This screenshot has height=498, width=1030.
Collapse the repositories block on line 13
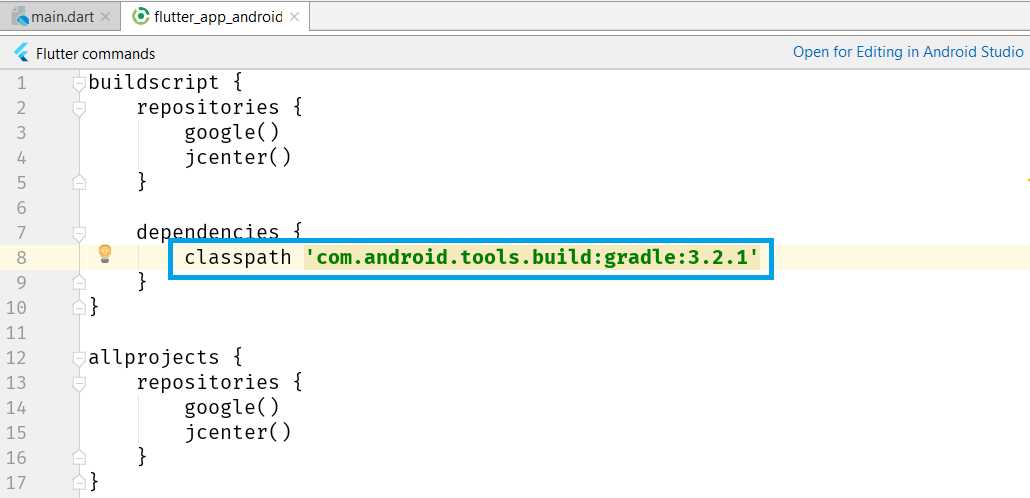coord(79,383)
